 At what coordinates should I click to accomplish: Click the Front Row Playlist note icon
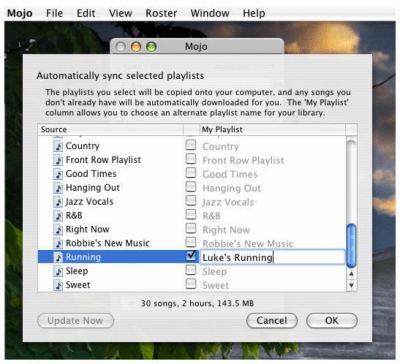pyautogui.click(x=58, y=160)
